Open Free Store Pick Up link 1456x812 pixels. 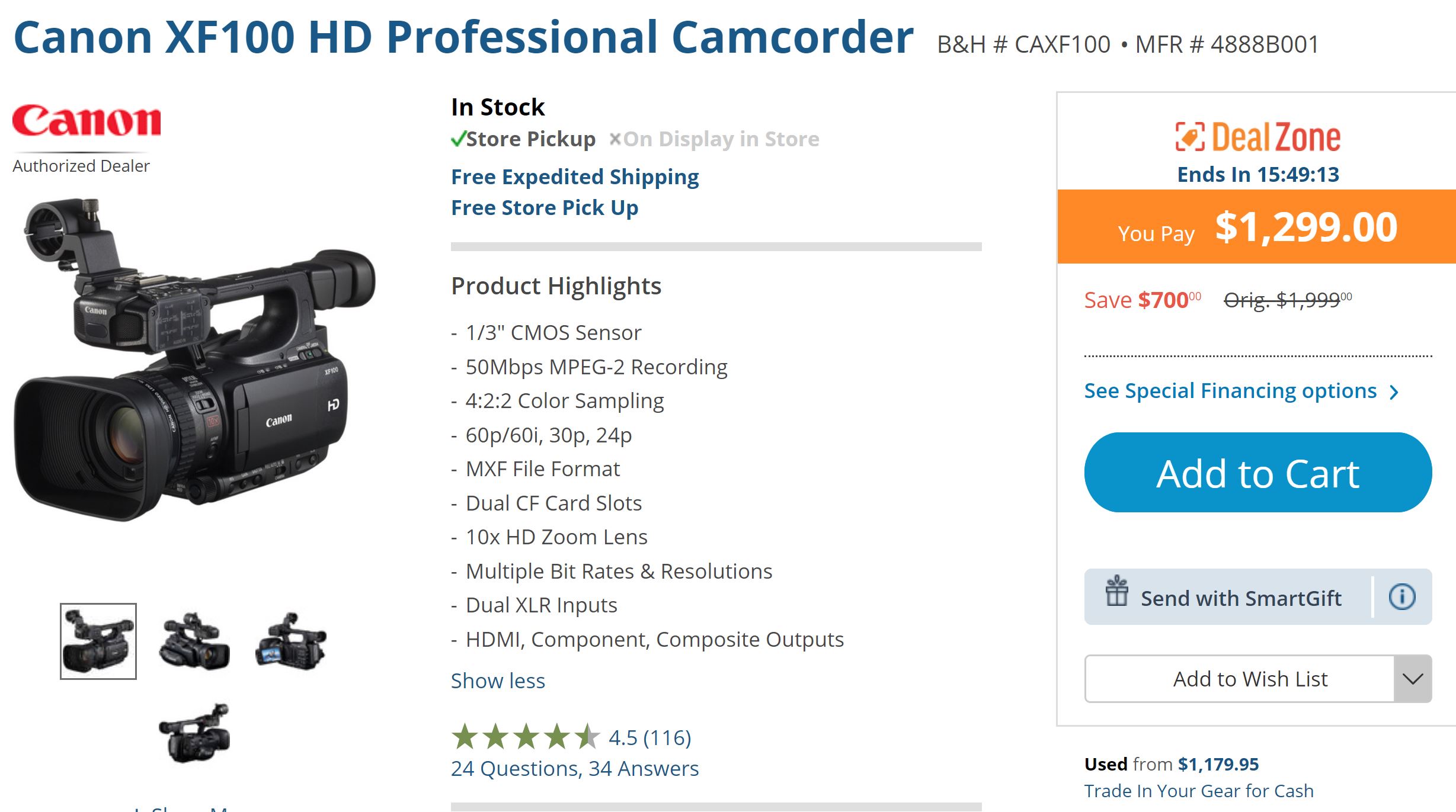point(545,208)
